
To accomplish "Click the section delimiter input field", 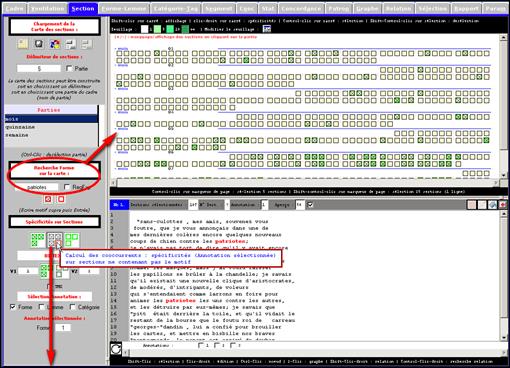I will coord(39,68).
